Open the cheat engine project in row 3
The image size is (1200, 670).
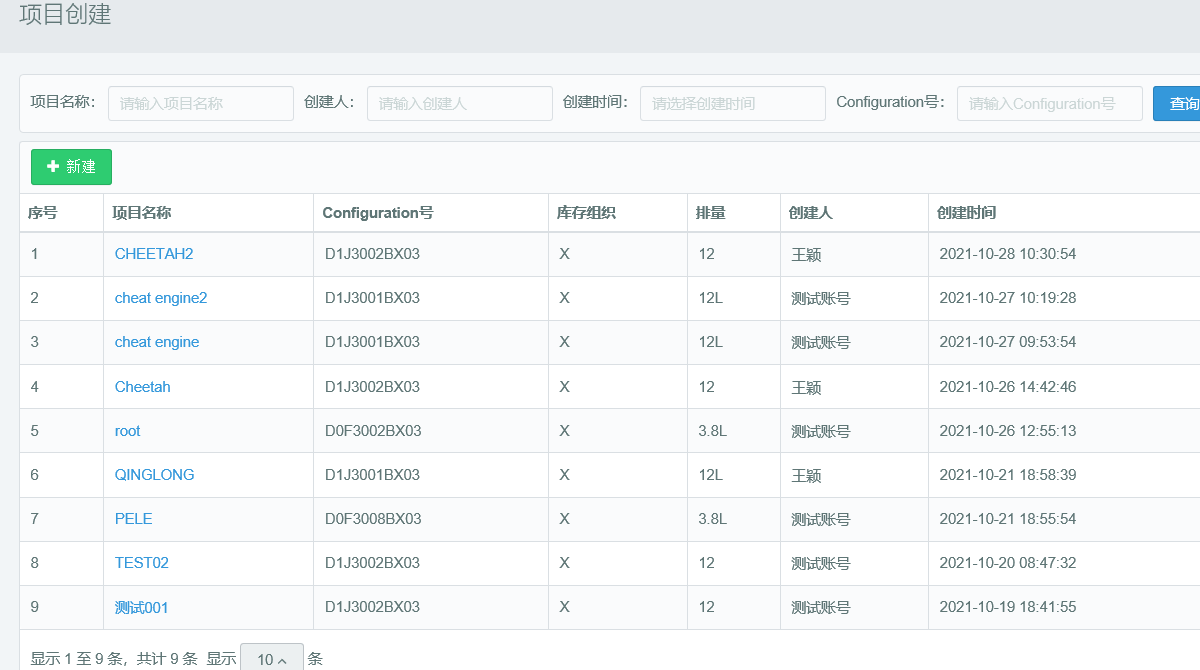[x=157, y=342]
